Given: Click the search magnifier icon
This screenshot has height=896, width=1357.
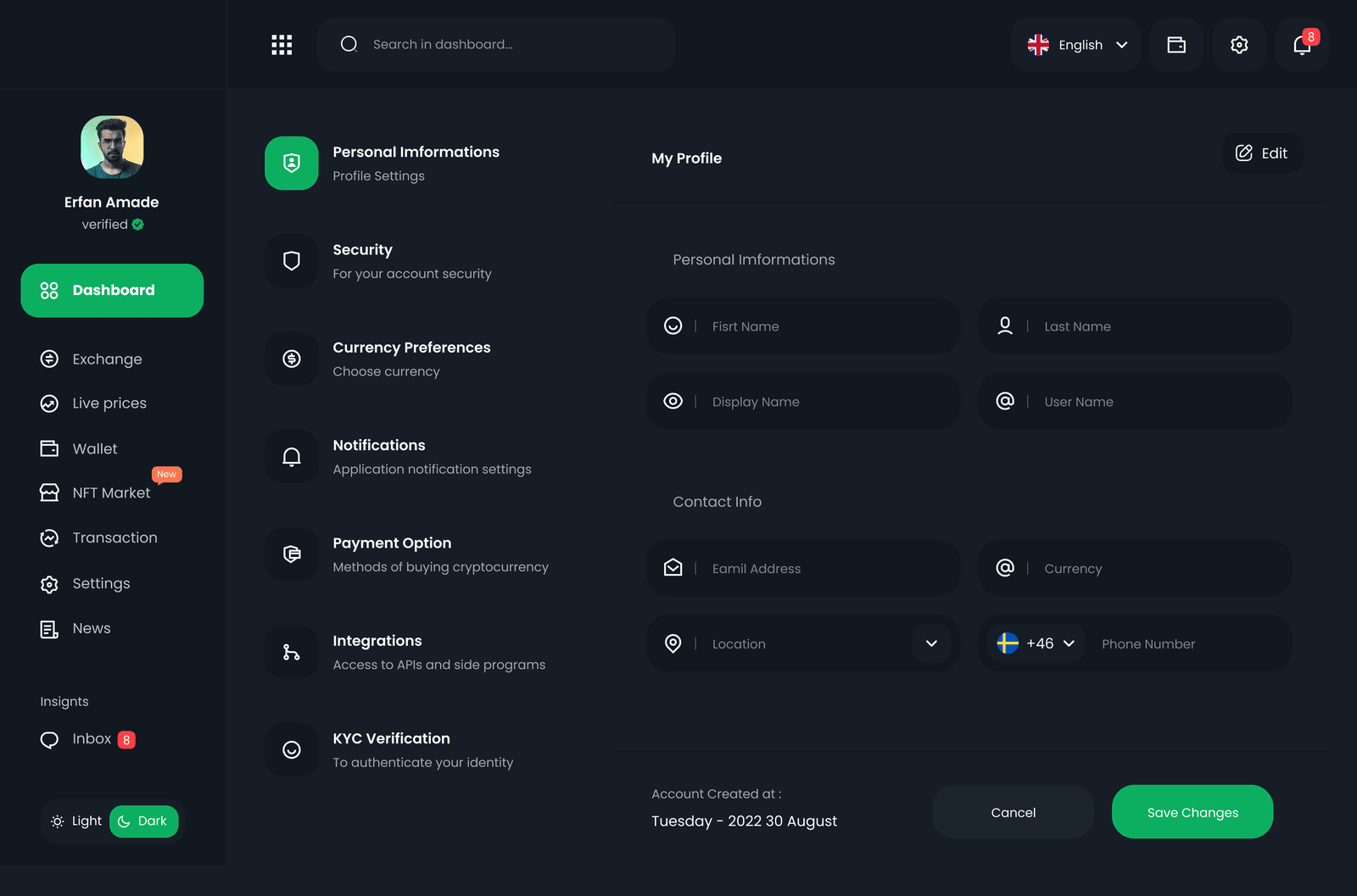Looking at the screenshot, I should [x=349, y=44].
